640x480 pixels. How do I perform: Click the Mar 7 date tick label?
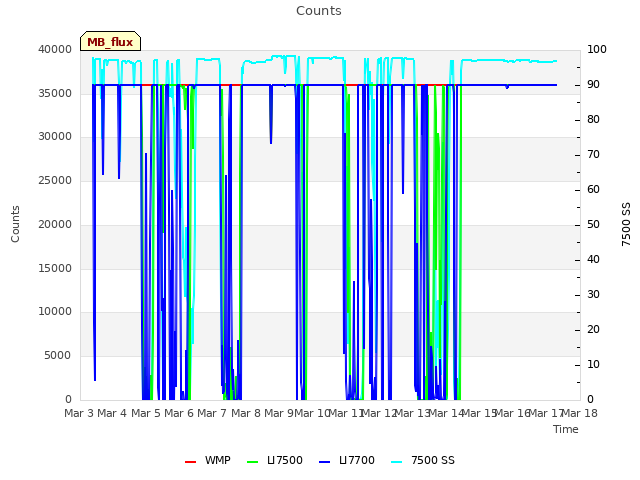[x=212, y=413]
